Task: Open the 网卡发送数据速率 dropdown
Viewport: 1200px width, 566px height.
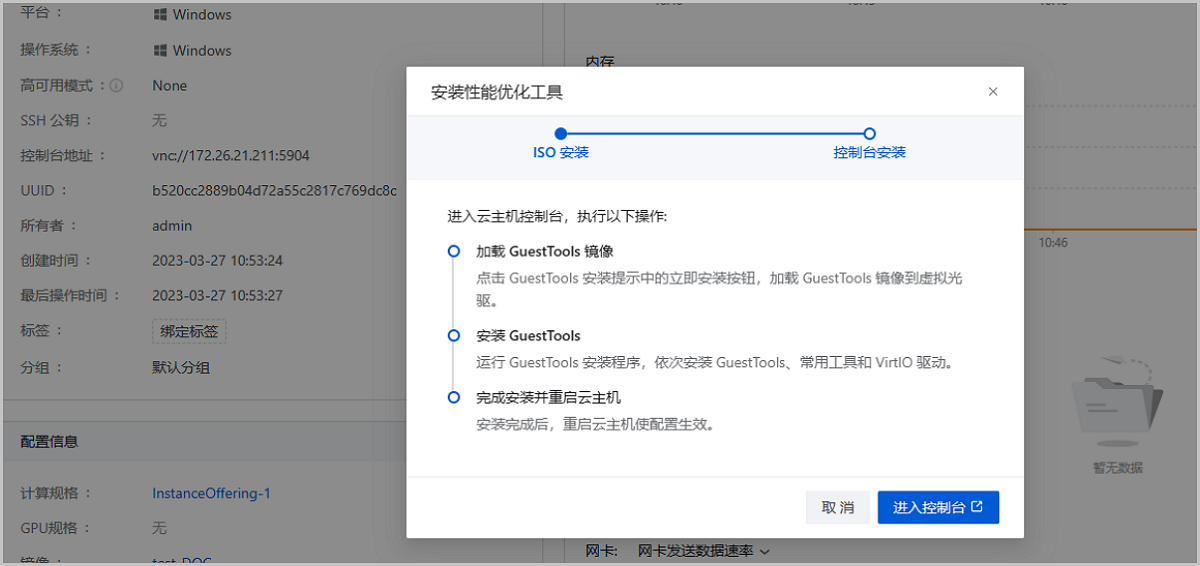Action: (704, 551)
